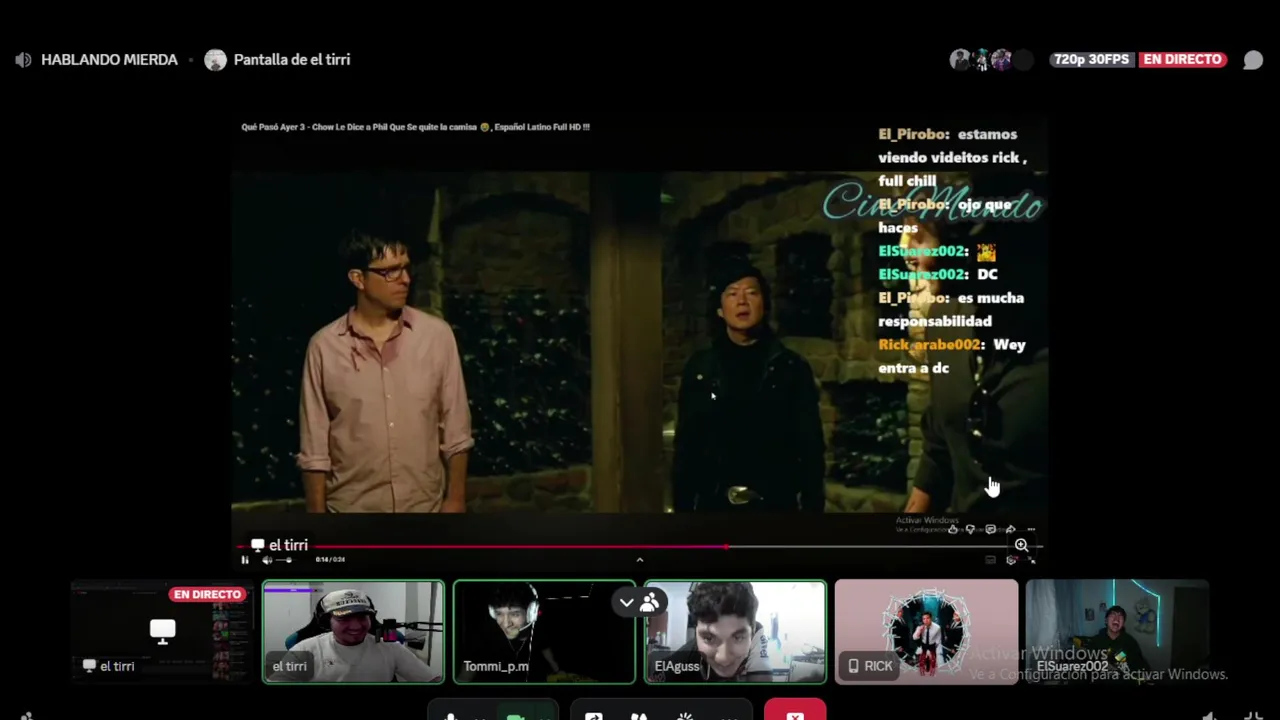Image resolution: width=1280 pixels, height=720 pixels.
Task: Select el tirri EN DIRECTO stream tile
Action: 162,632
